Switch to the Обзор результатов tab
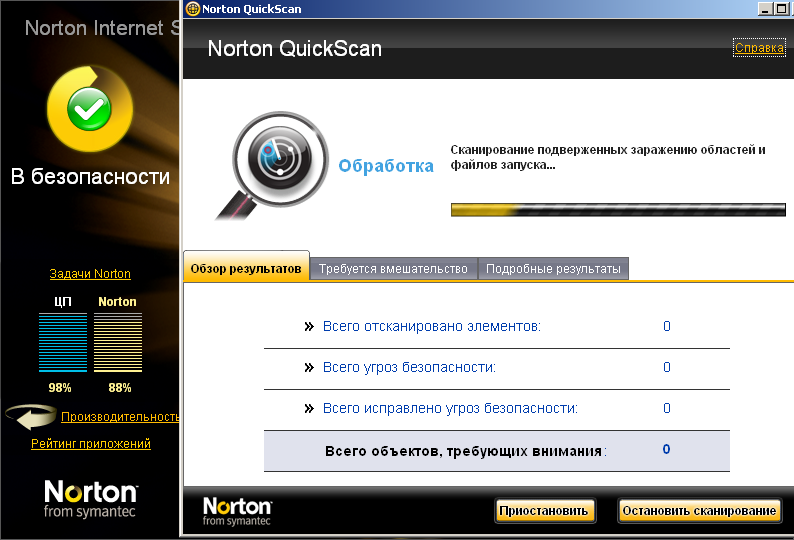Image resolution: width=794 pixels, height=540 pixels. click(246, 266)
